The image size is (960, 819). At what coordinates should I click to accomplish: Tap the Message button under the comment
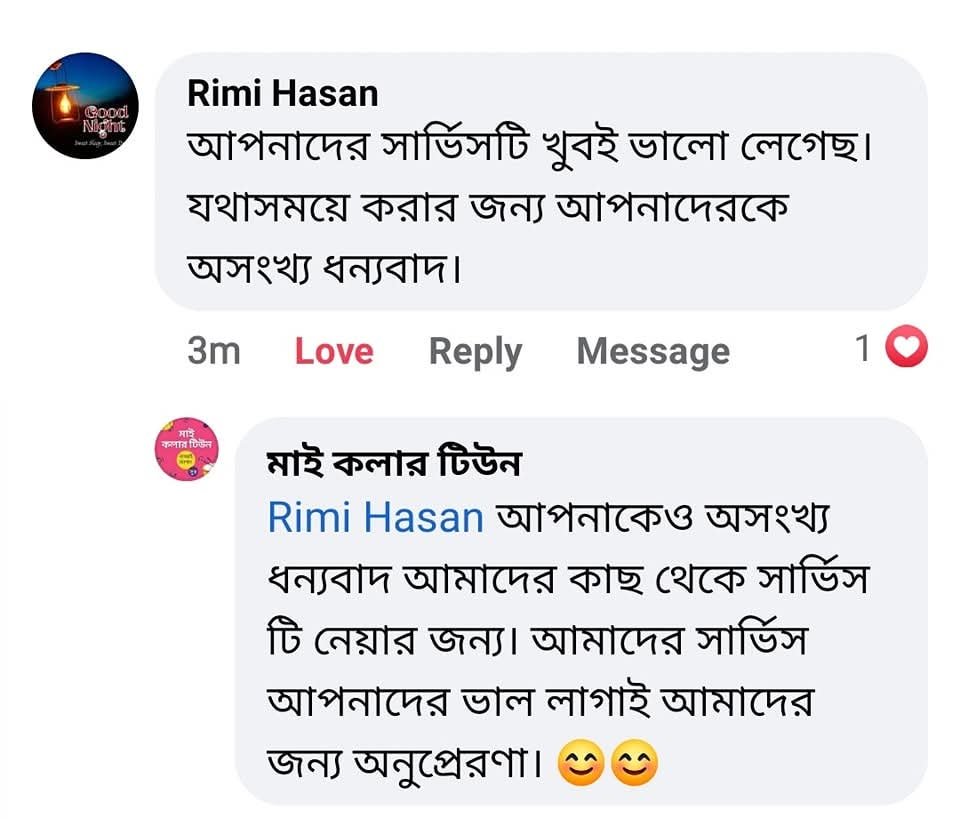(653, 351)
